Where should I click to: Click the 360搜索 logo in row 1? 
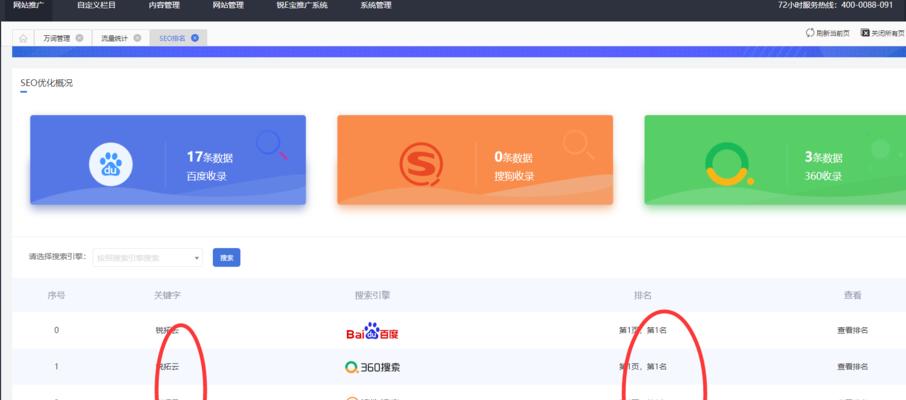click(372, 367)
